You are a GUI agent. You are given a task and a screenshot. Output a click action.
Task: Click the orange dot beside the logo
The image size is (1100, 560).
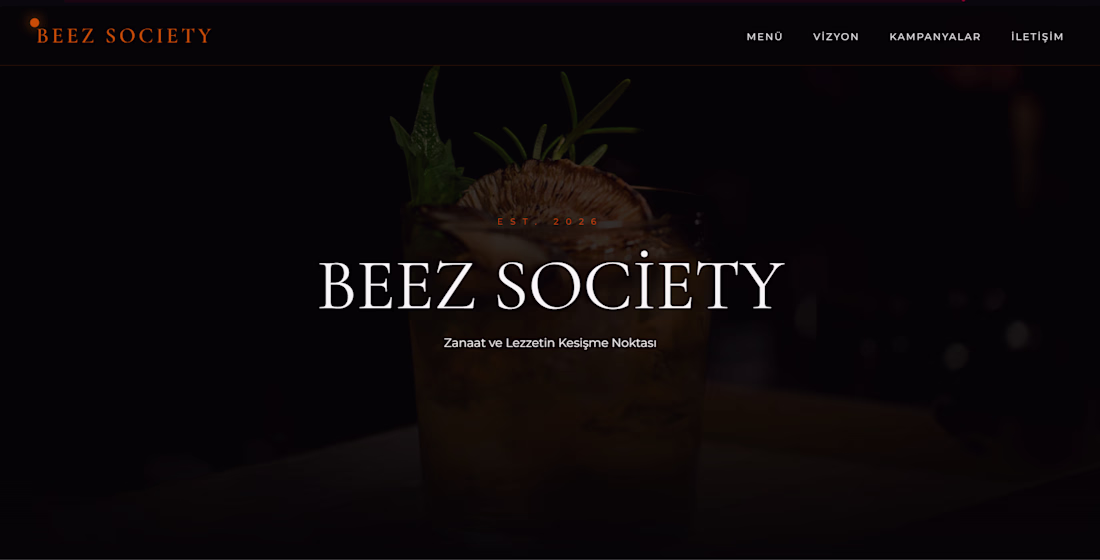click(x=34, y=22)
